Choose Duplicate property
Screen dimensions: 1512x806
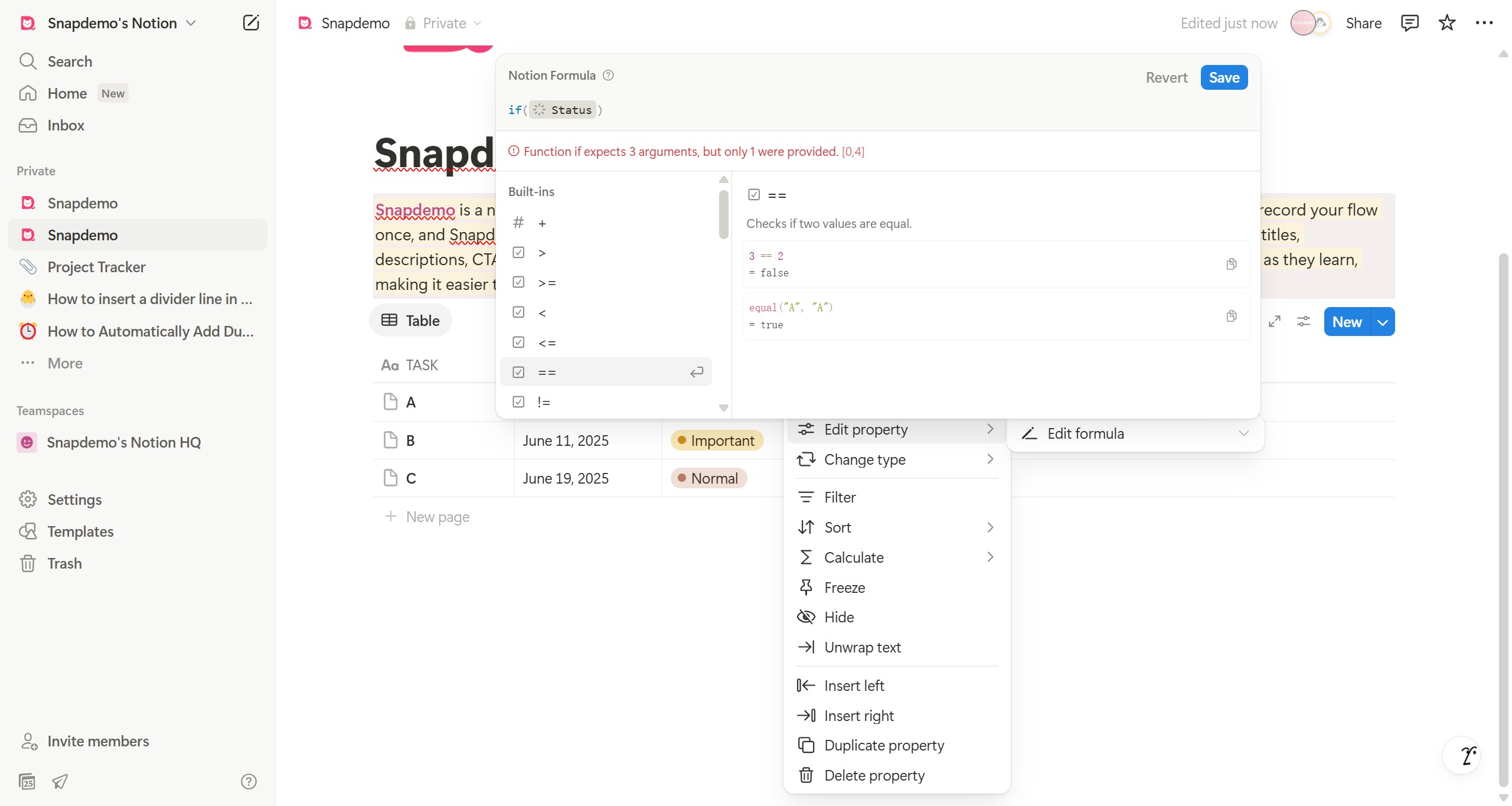896,745
